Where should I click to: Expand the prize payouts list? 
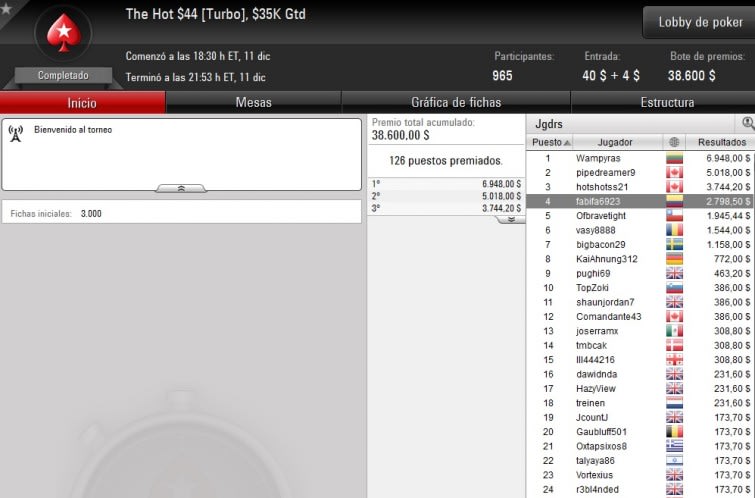point(510,220)
